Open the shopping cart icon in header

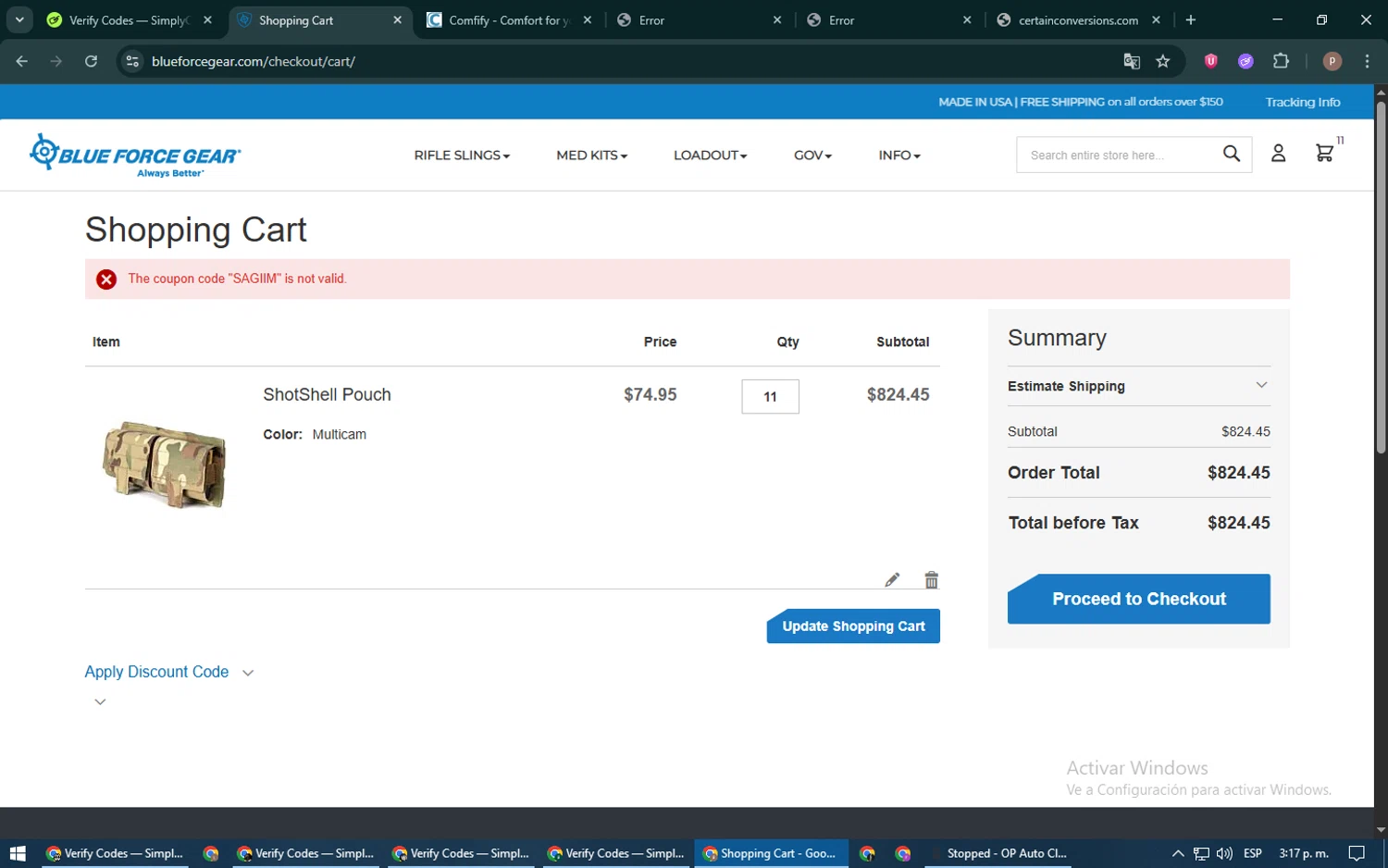click(1324, 154)
